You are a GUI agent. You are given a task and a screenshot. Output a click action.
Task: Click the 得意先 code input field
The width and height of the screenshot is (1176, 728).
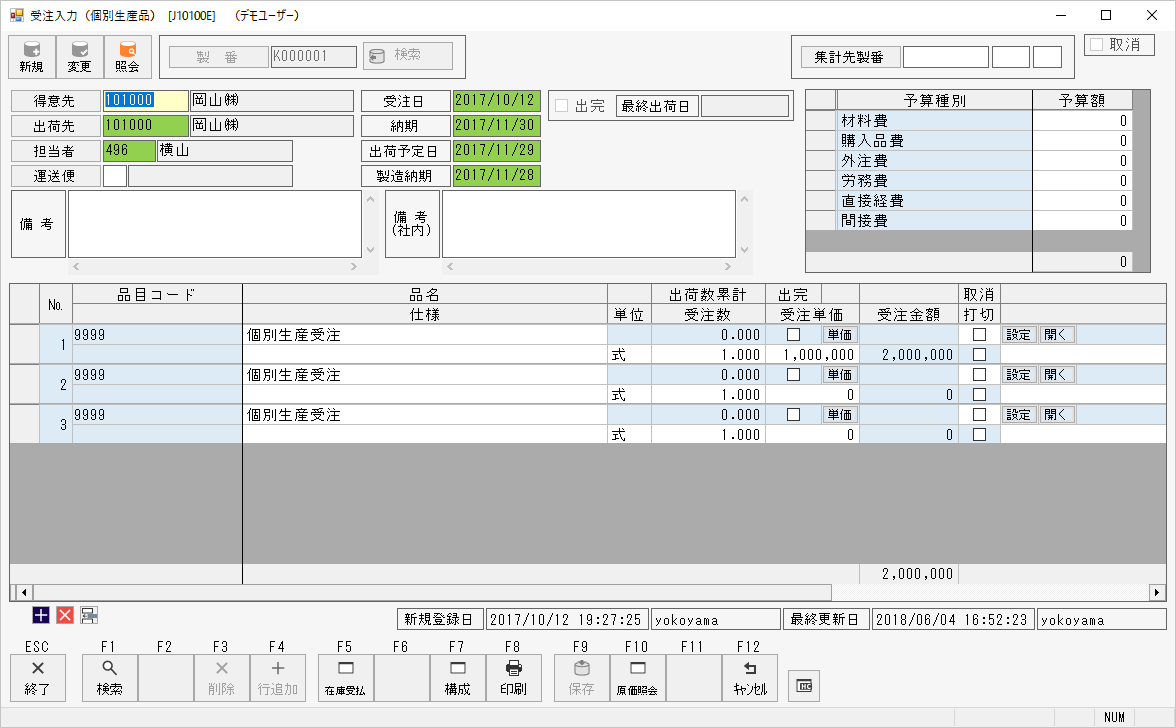point(145,101)
